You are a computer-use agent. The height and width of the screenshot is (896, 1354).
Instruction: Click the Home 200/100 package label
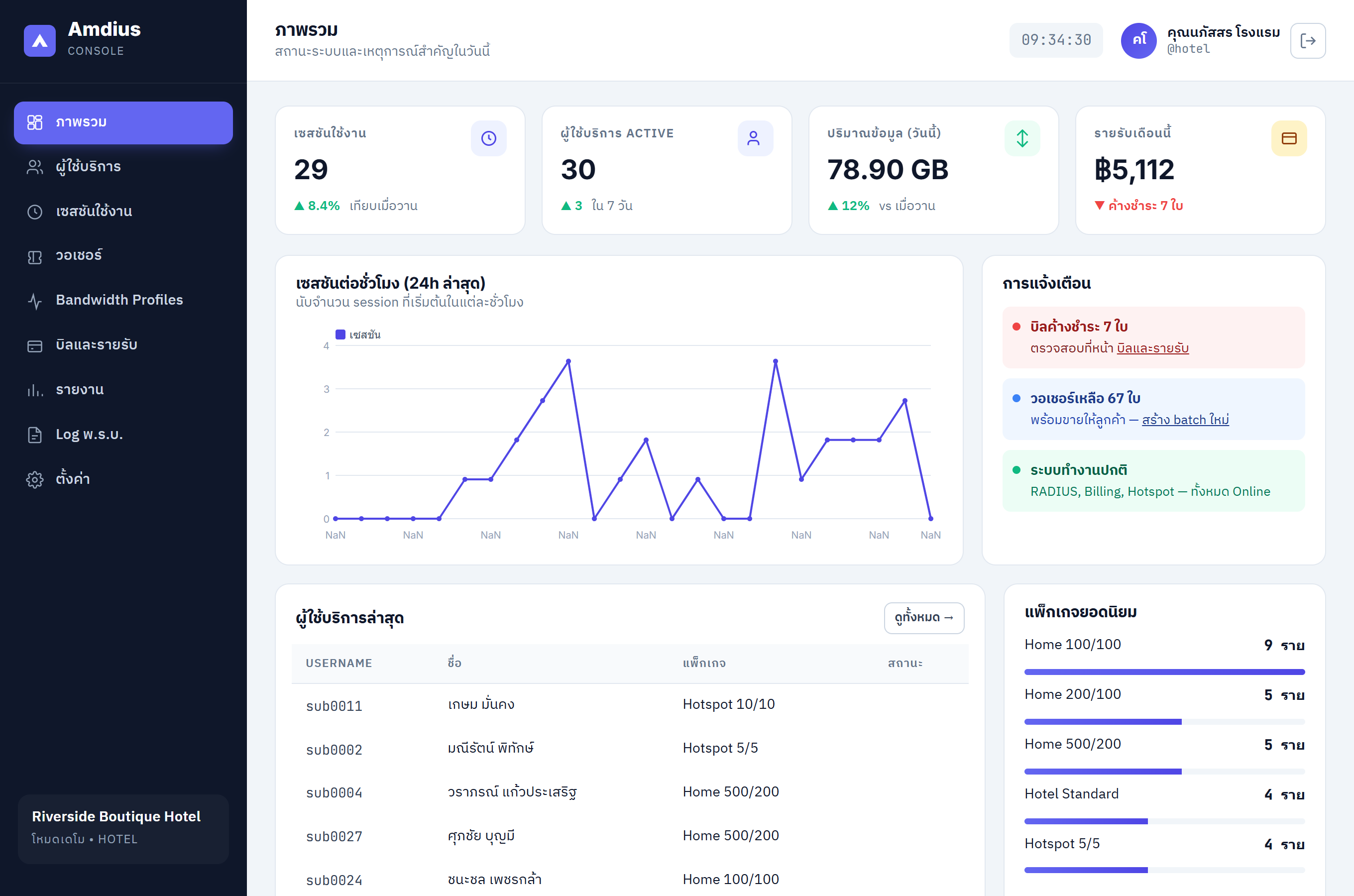tap(1072, 694)
